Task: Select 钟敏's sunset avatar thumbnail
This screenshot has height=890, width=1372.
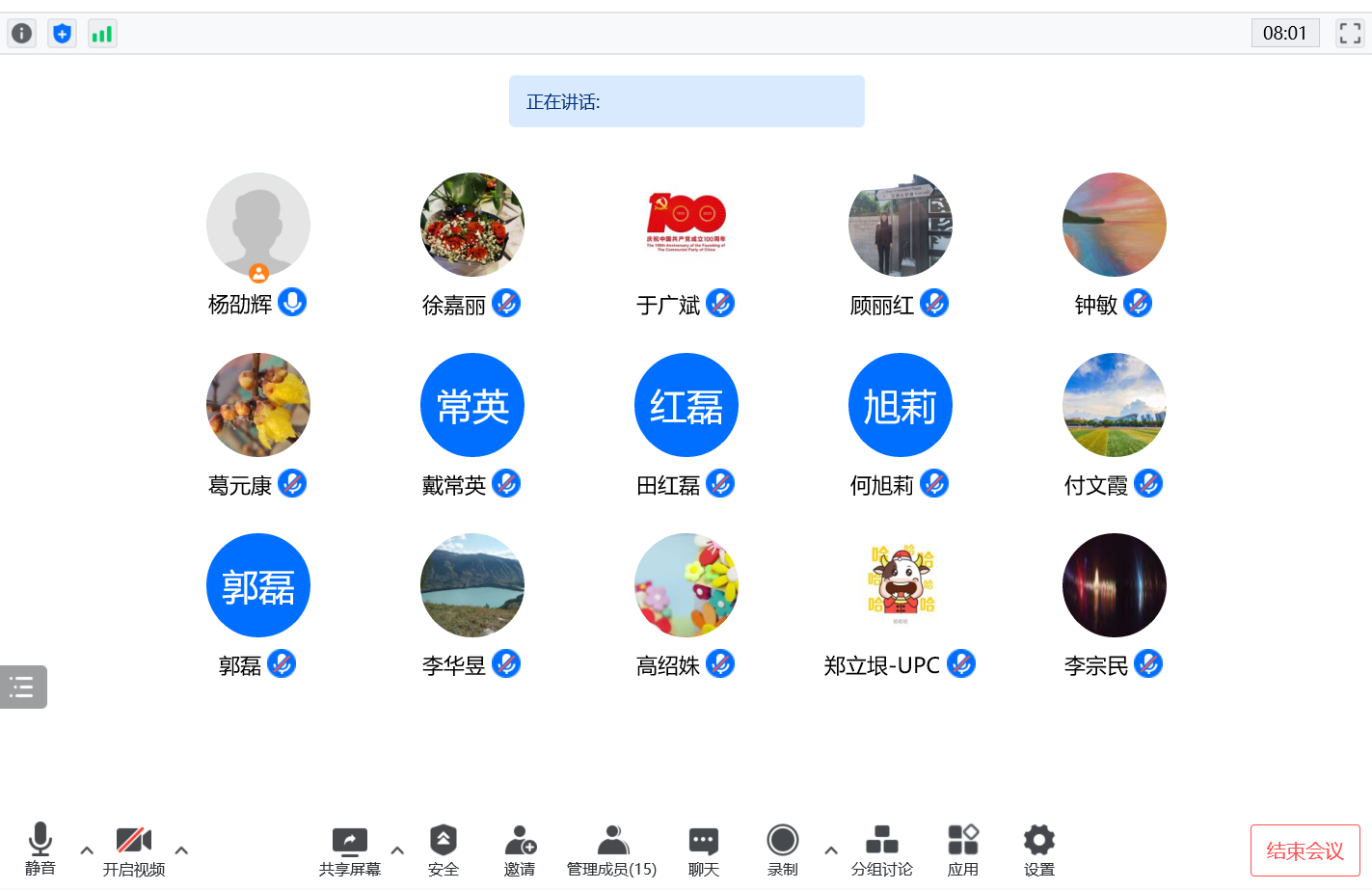Action: [x=1114, y=225]
